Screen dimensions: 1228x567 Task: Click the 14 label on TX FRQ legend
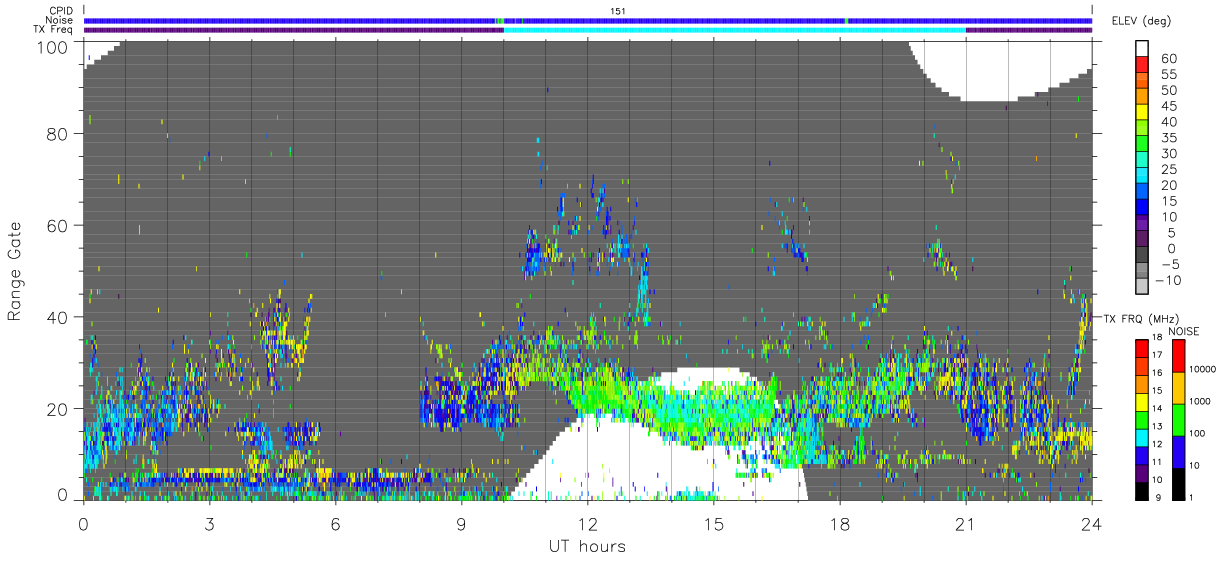click(1156, 409)
